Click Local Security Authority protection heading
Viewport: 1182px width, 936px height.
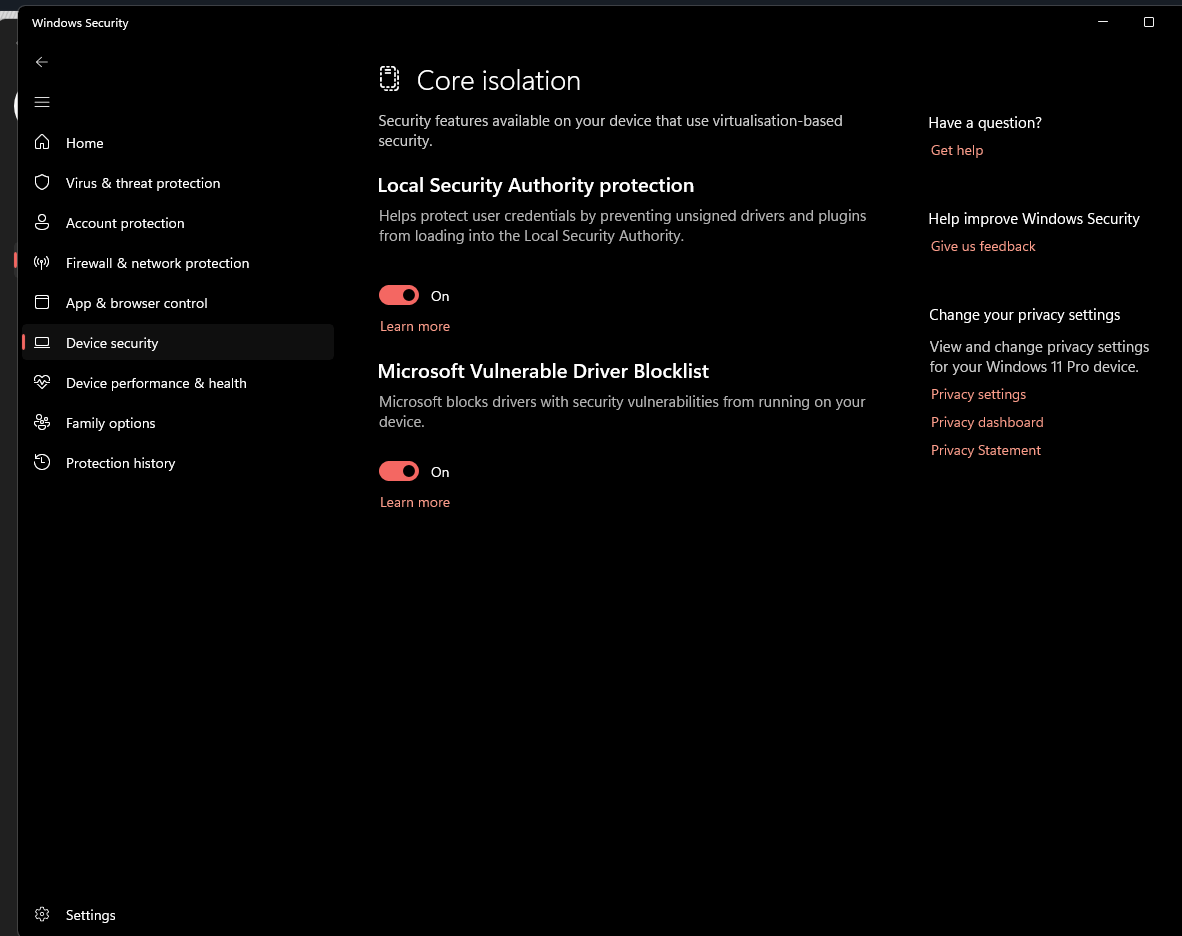535,185
